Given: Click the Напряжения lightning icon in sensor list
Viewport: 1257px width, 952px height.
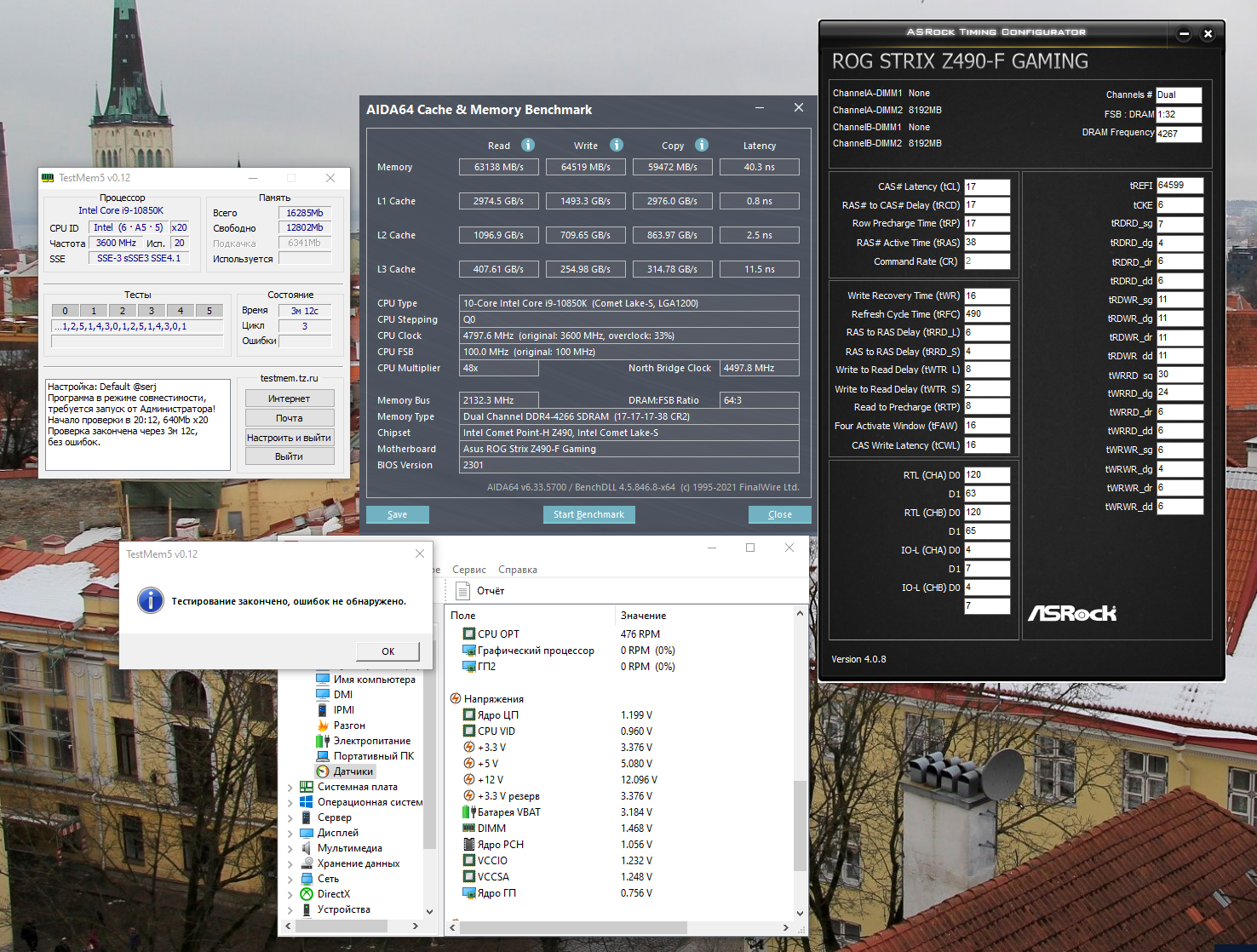Looking at the screenshot, I should click(x=456, y=699).
